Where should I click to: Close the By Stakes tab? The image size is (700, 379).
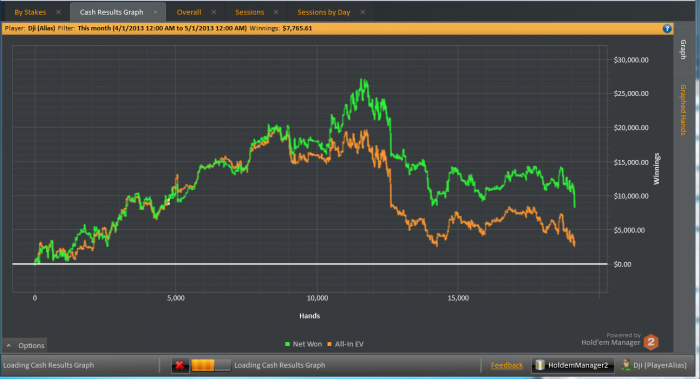point(58,12)
